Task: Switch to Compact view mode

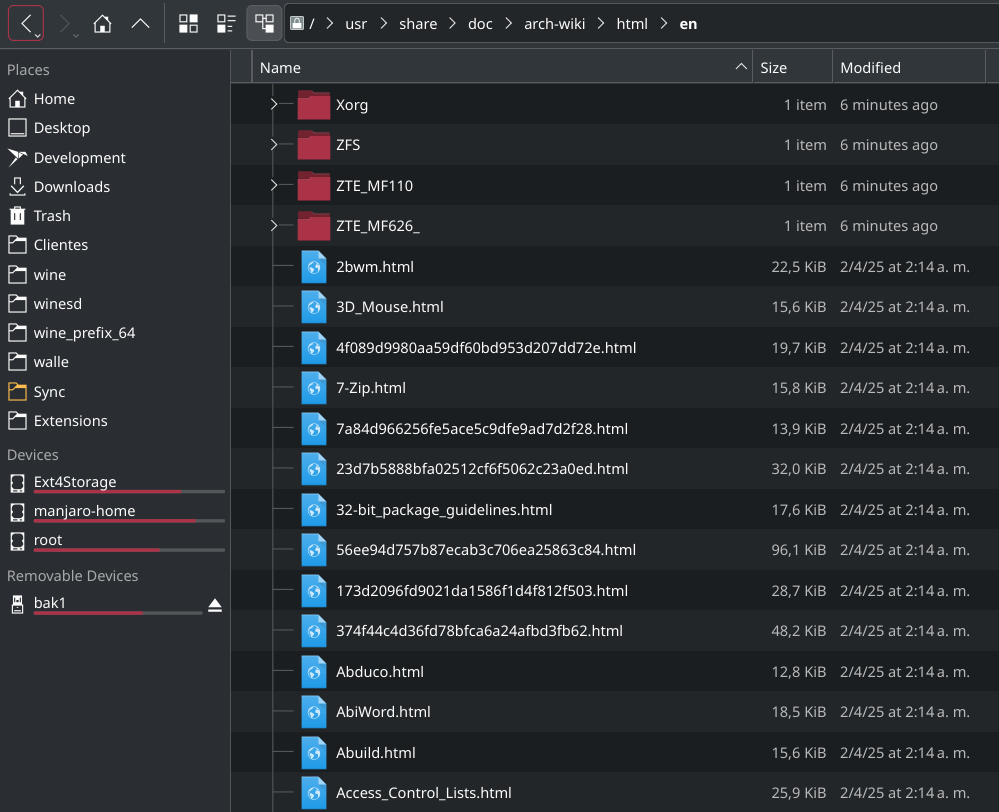Action: point(226,24)
